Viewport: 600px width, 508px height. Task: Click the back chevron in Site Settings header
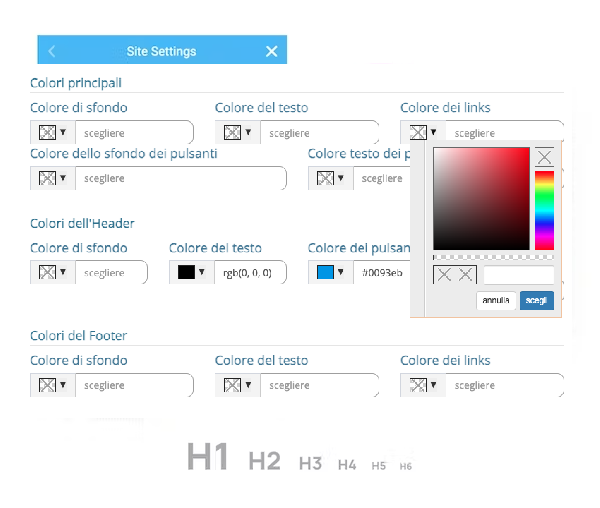(52, 51)
